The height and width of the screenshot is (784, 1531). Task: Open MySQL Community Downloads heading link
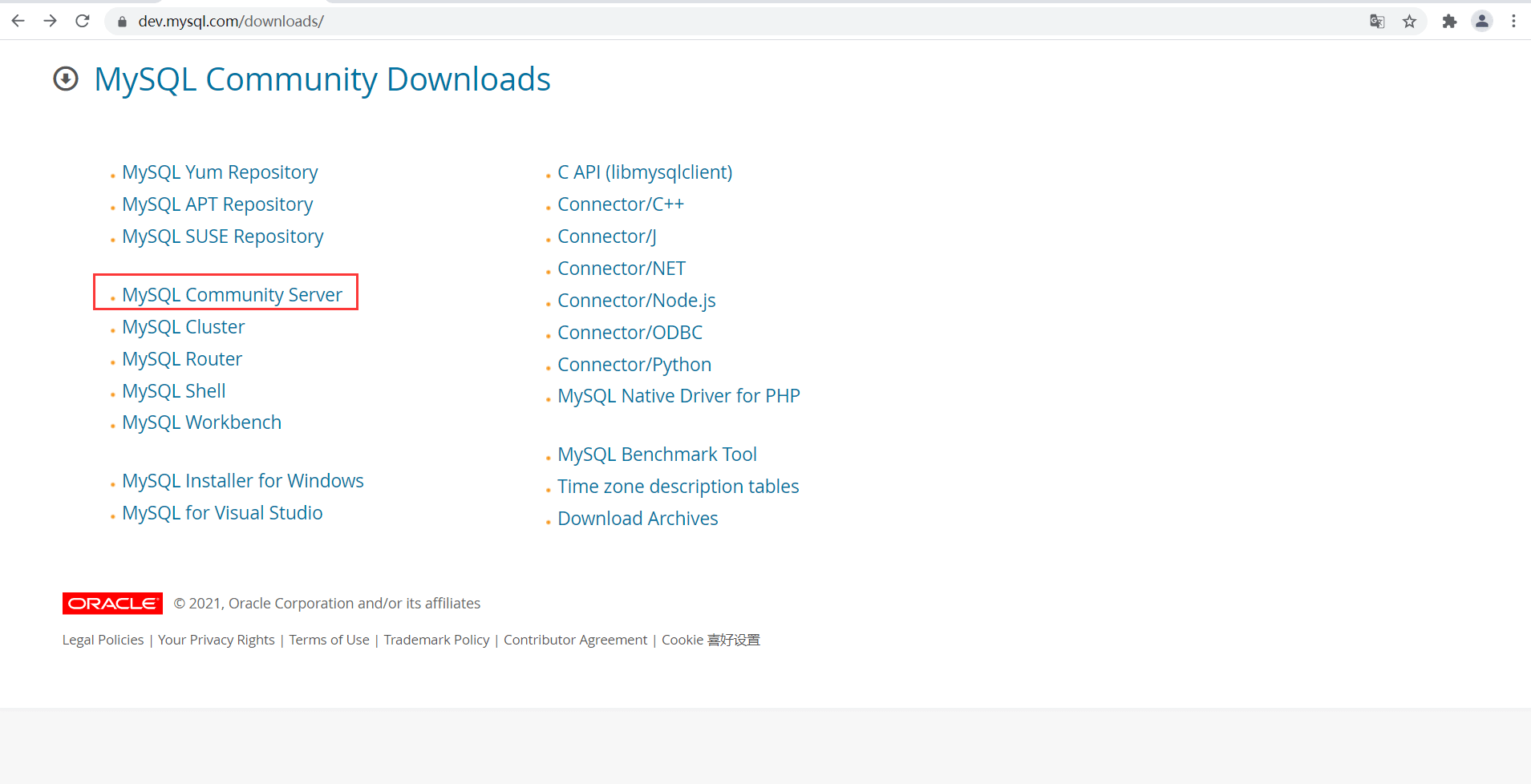coord(322,79)
